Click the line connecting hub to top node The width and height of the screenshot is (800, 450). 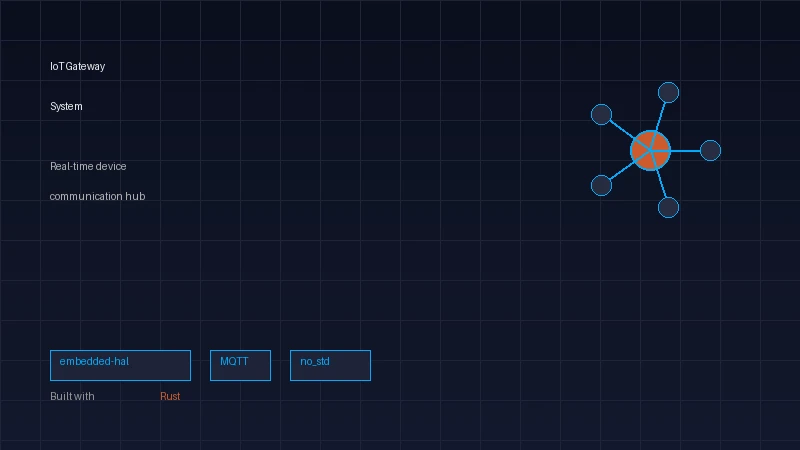pyautogui.click(x=661, y=117)
